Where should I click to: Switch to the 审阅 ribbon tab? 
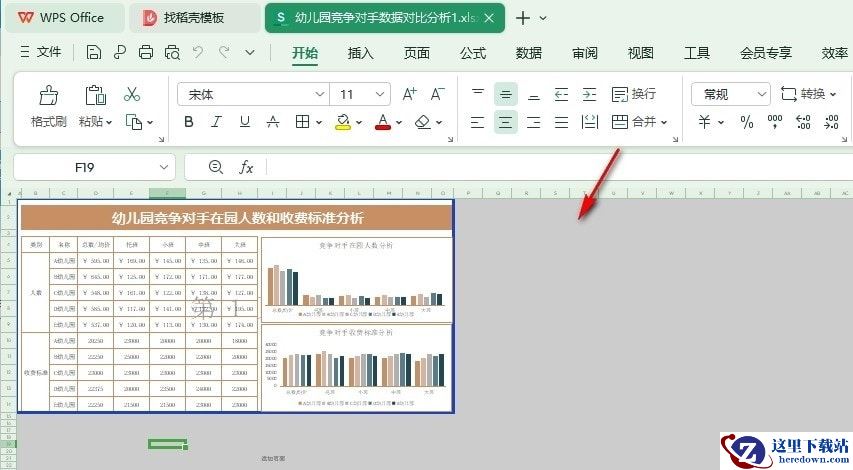(585, 53)
